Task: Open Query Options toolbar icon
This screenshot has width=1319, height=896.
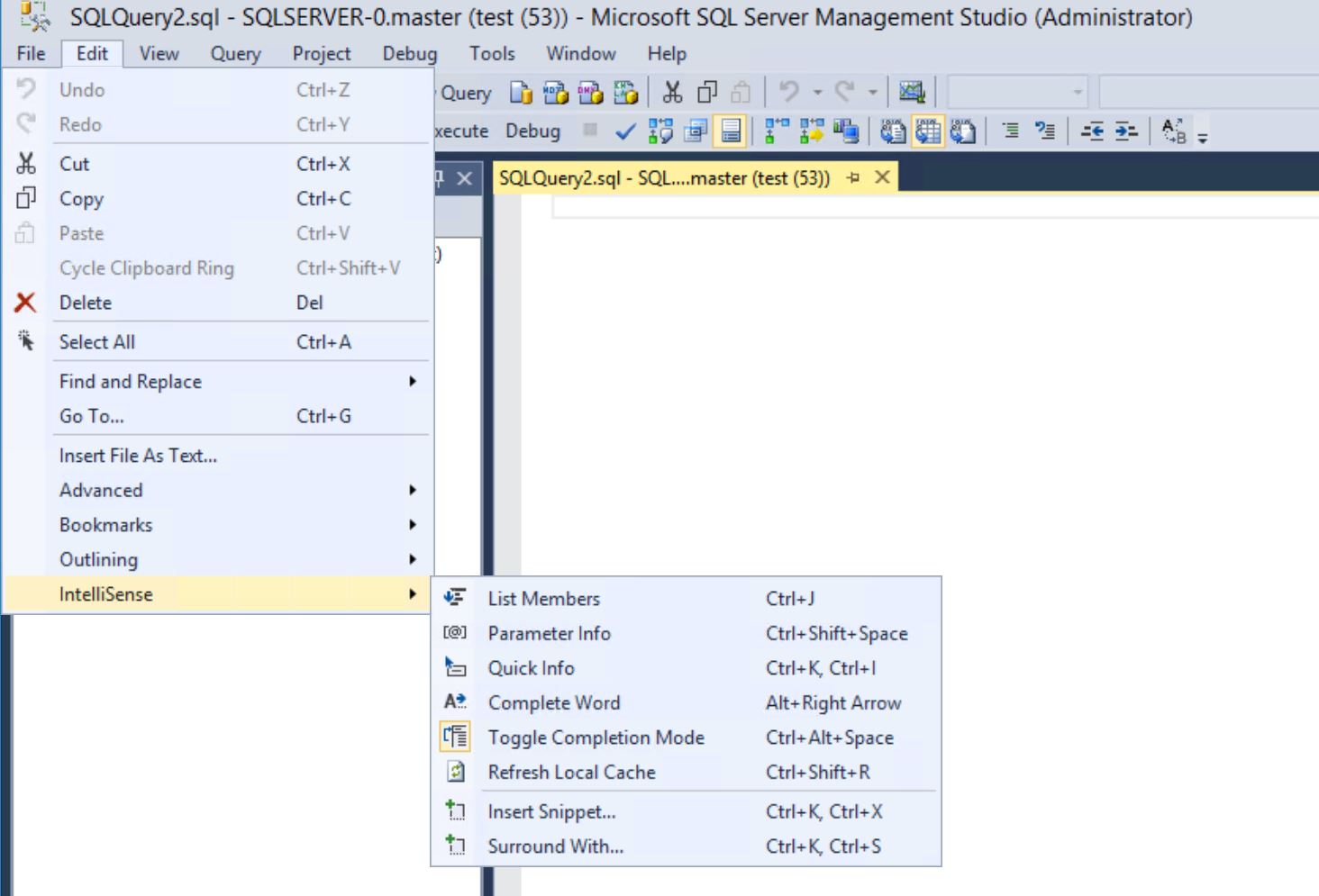Action: (x=696, y=131)
